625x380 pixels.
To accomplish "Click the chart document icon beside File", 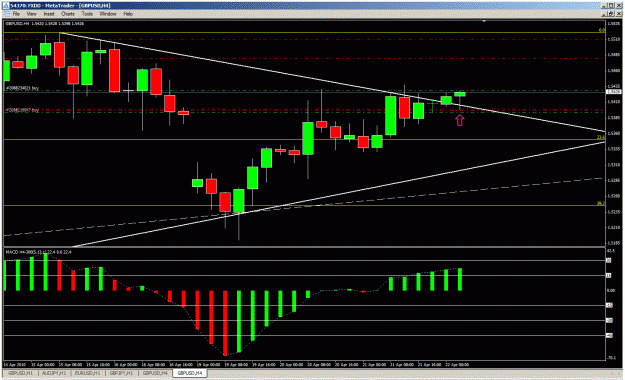I will pos(7,14).
